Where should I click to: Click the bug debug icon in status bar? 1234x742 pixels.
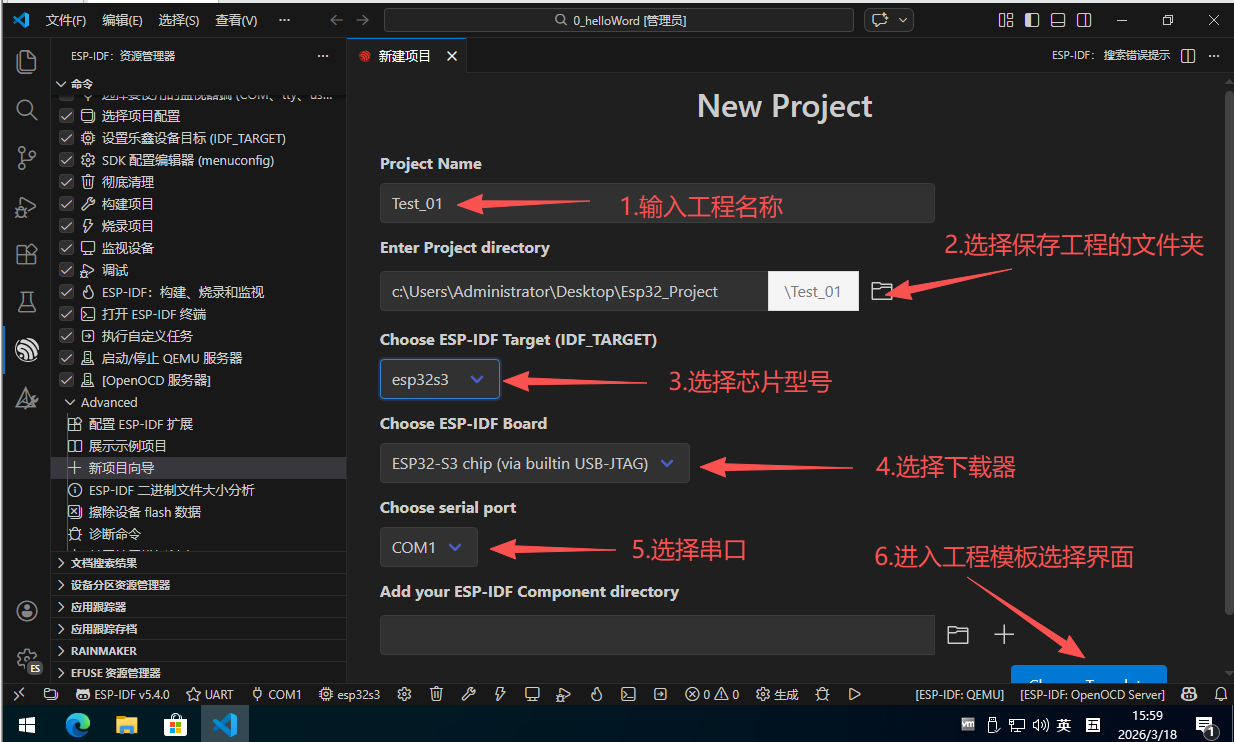(822, 694)
